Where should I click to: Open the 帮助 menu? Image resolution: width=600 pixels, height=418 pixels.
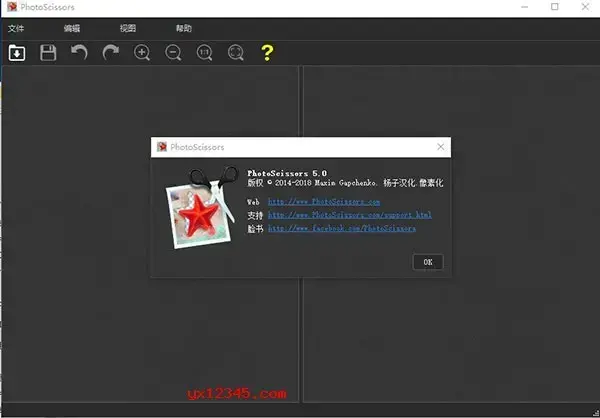(x=184, y=28)
